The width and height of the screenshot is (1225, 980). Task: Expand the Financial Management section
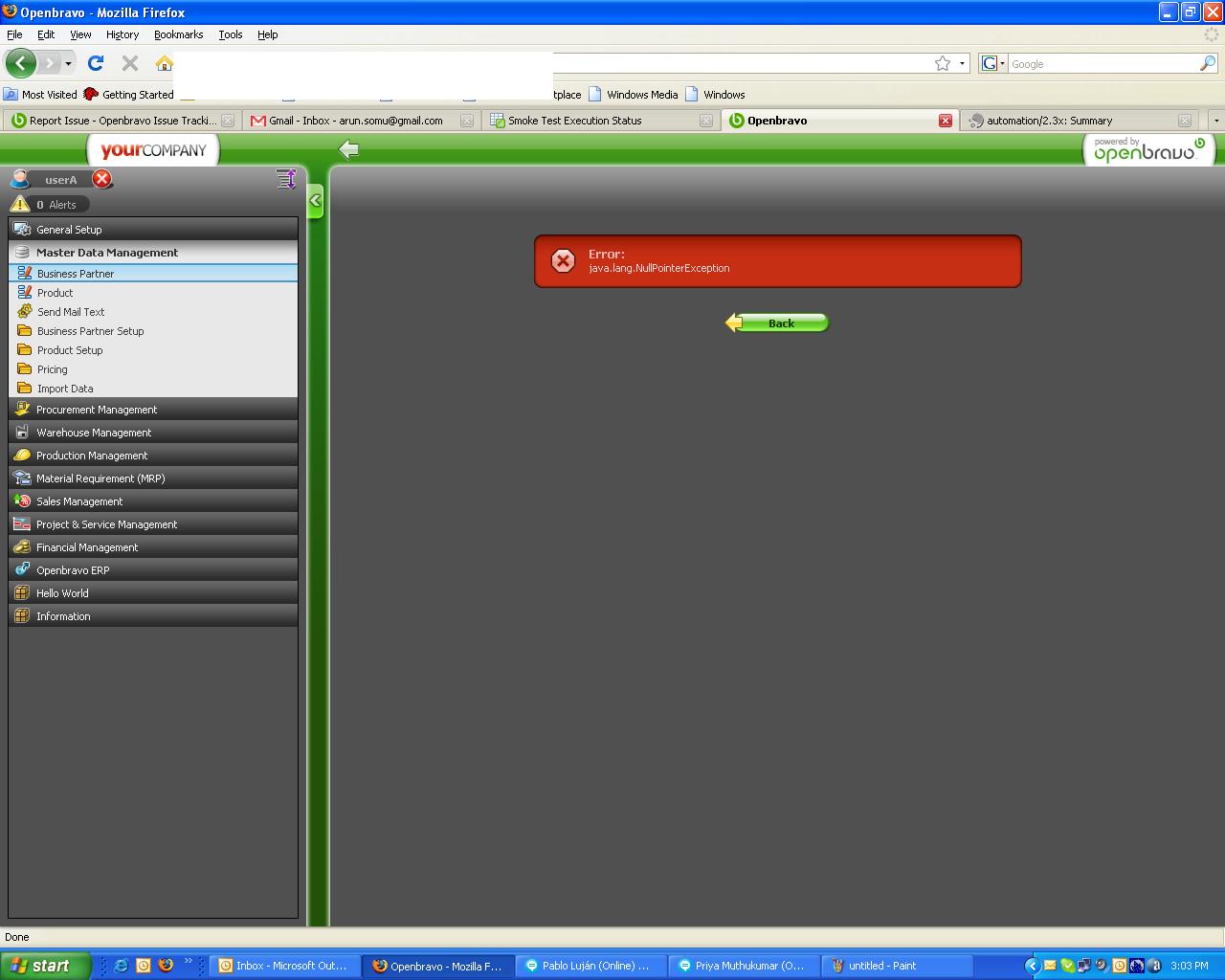coord(87,547)
